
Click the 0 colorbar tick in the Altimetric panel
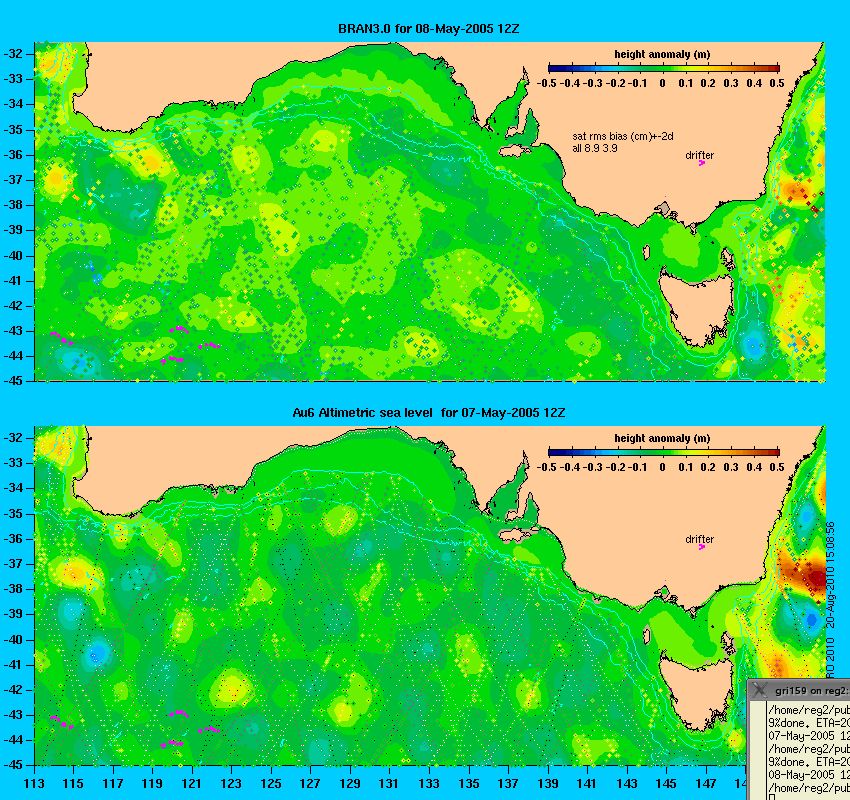(662, 467)
